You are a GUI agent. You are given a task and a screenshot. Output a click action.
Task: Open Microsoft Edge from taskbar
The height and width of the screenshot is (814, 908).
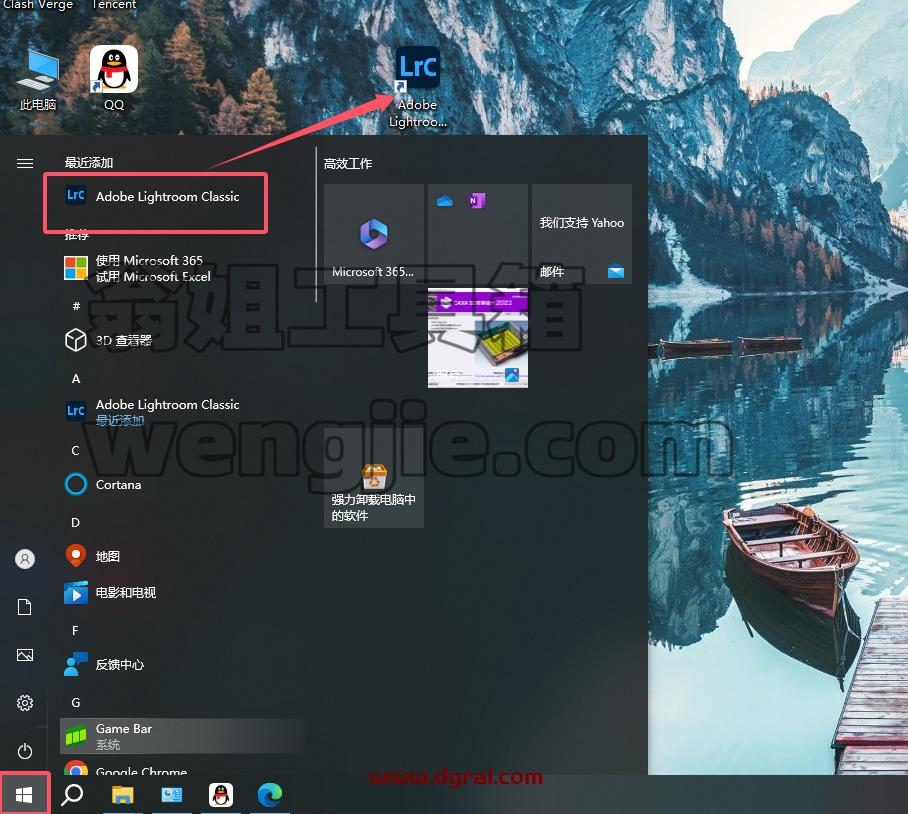tap(270, 795)
